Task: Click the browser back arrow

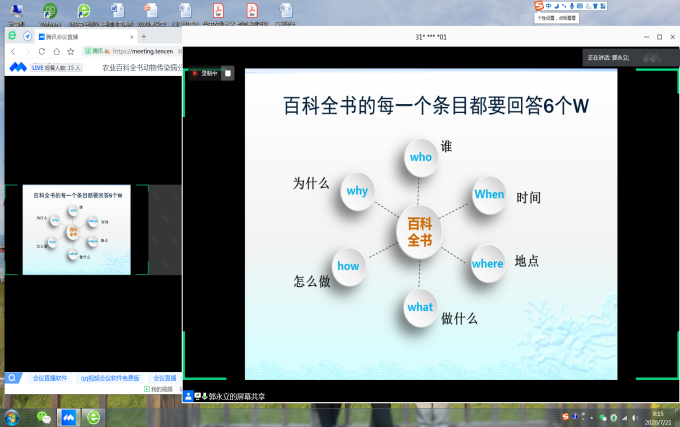Action: (x=13, y=51)
